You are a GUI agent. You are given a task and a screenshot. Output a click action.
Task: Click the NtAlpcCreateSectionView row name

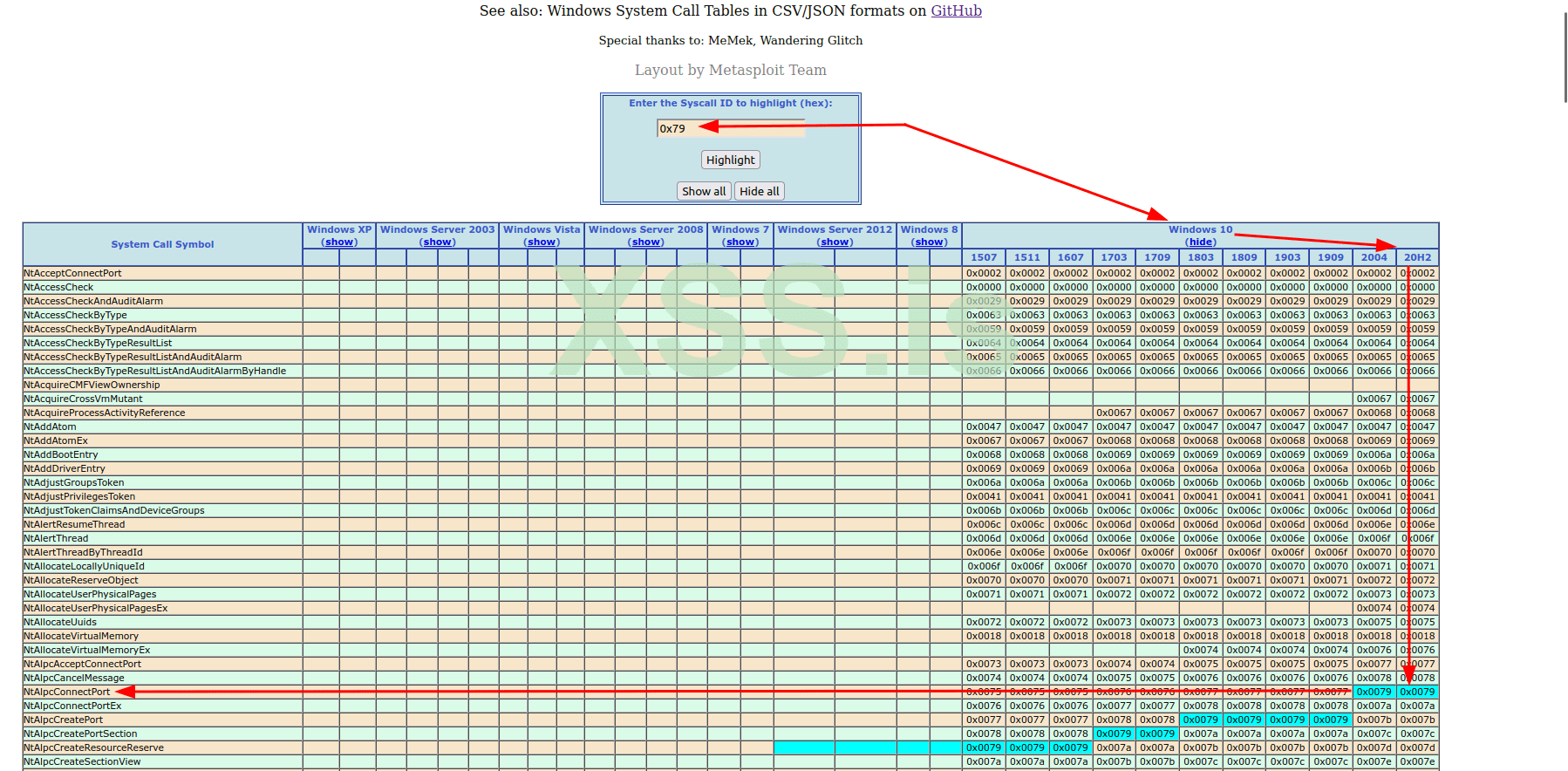(x=82, y=761)
